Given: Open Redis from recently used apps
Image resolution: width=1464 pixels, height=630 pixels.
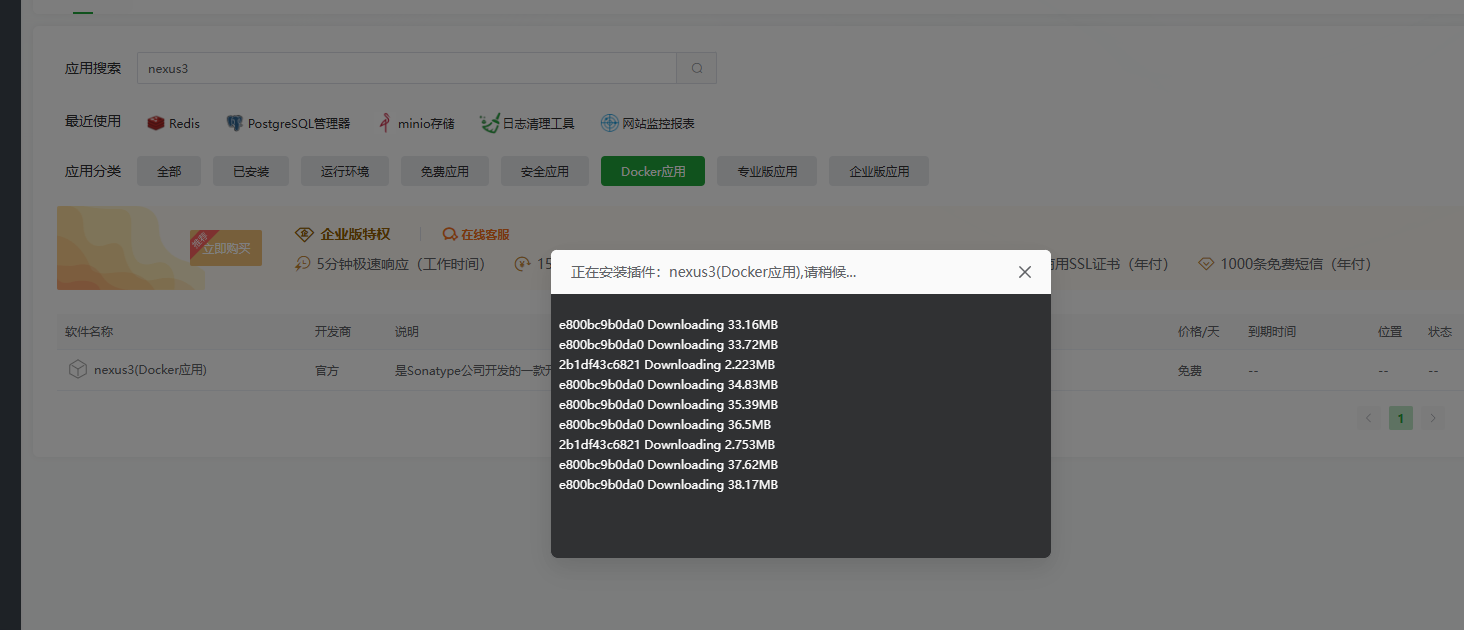Looking at the screenshot, I should coord(157,123).
